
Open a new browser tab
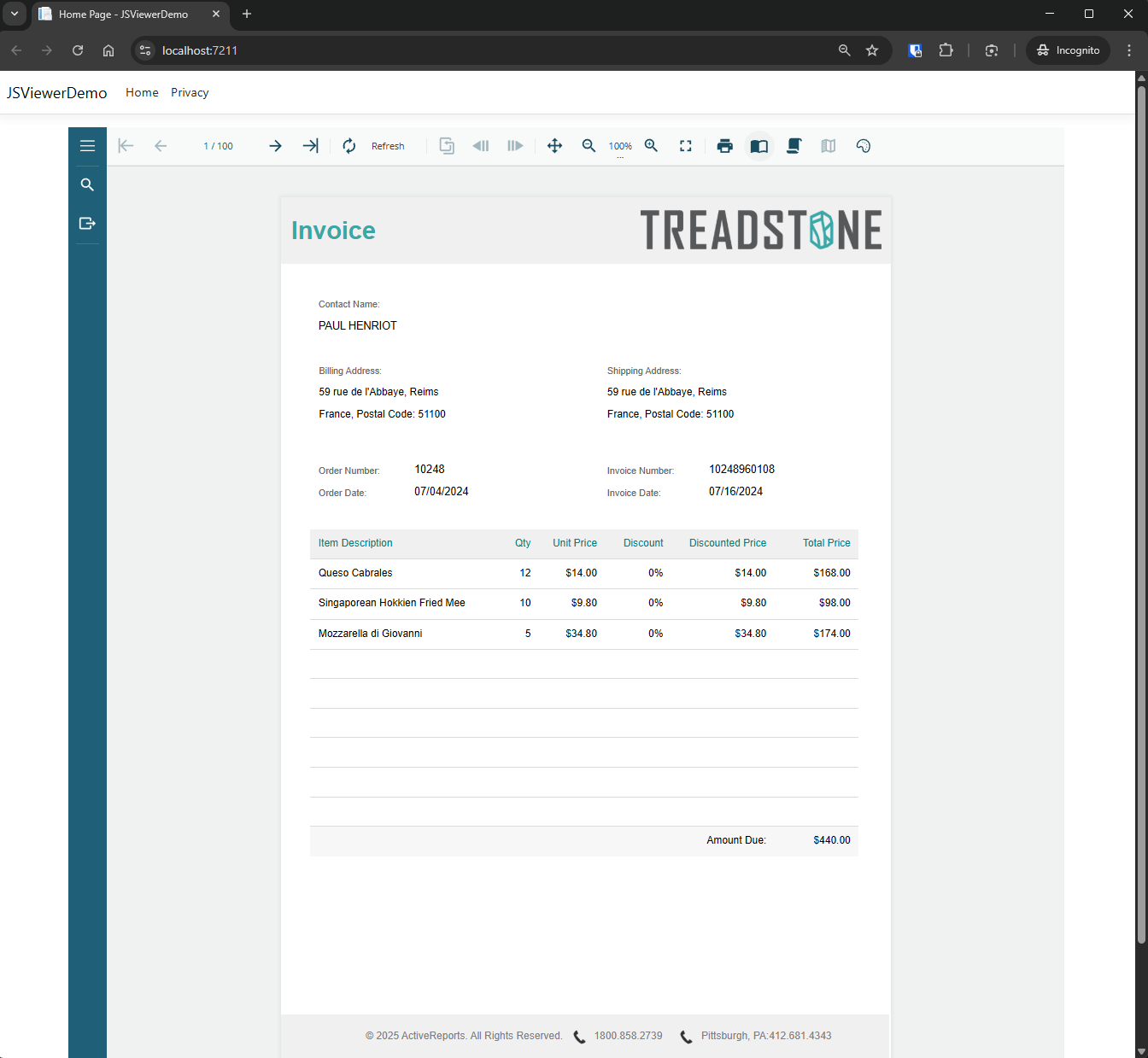click(247, 14)
